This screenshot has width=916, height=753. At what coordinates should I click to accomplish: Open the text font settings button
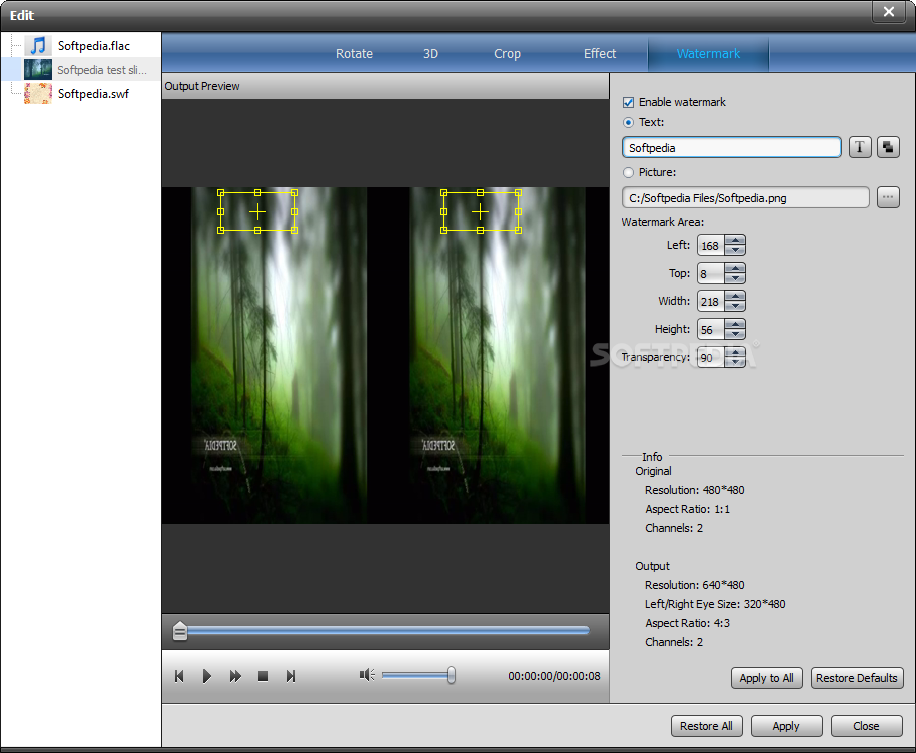click(x=860, y=147)
